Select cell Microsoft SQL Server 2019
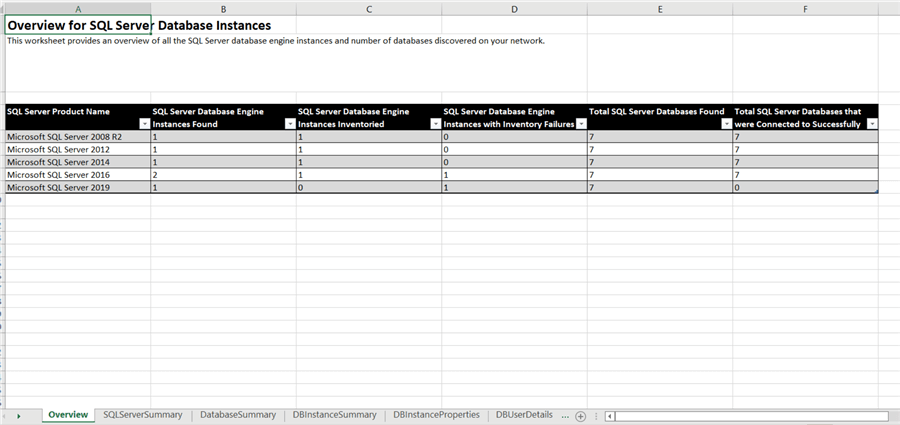 (x=78, y=187)
